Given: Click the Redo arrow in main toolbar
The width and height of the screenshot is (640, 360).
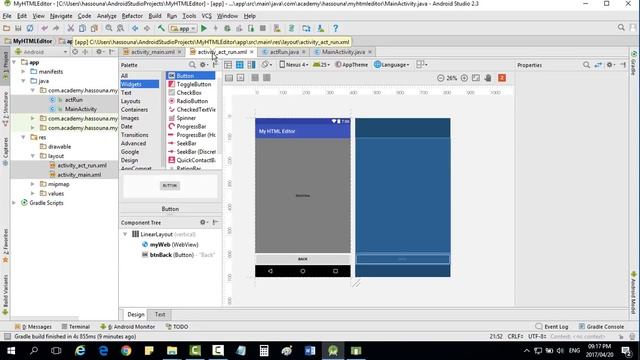Looking at the screenshot, I should pyautogui.click(x=56, y=28).
